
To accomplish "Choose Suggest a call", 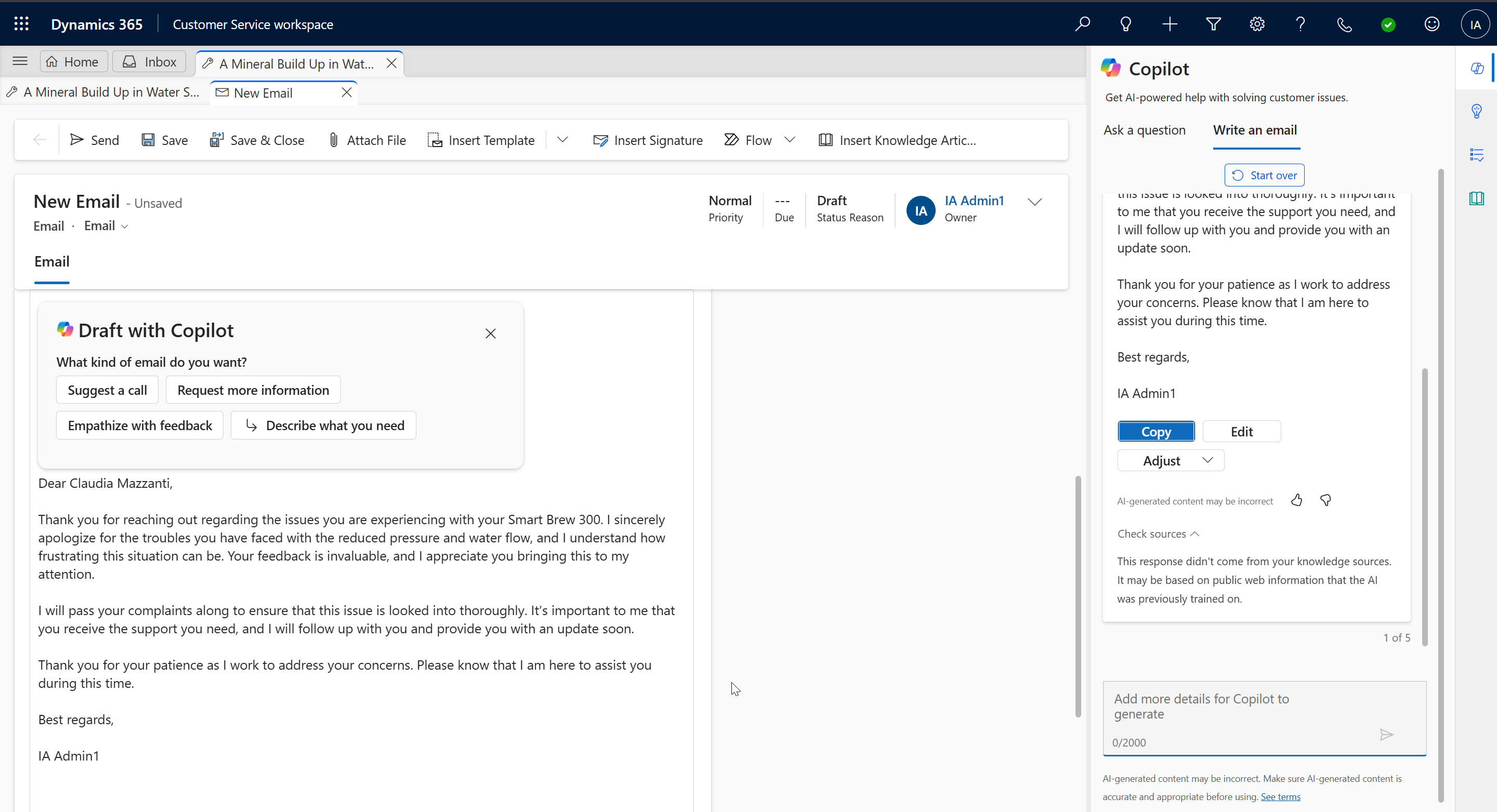I will (107, 390).
